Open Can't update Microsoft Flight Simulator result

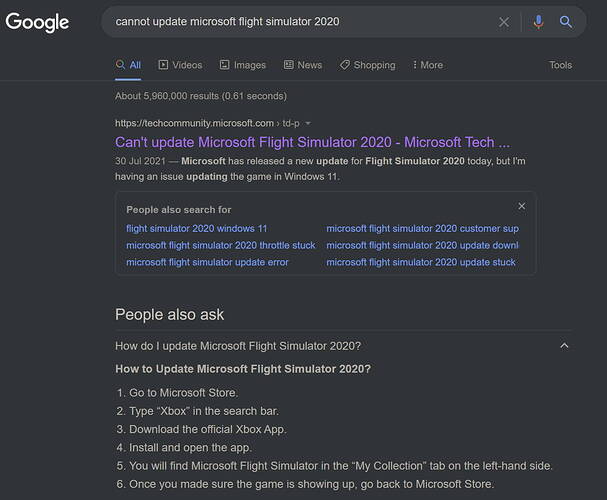(312, 142)
